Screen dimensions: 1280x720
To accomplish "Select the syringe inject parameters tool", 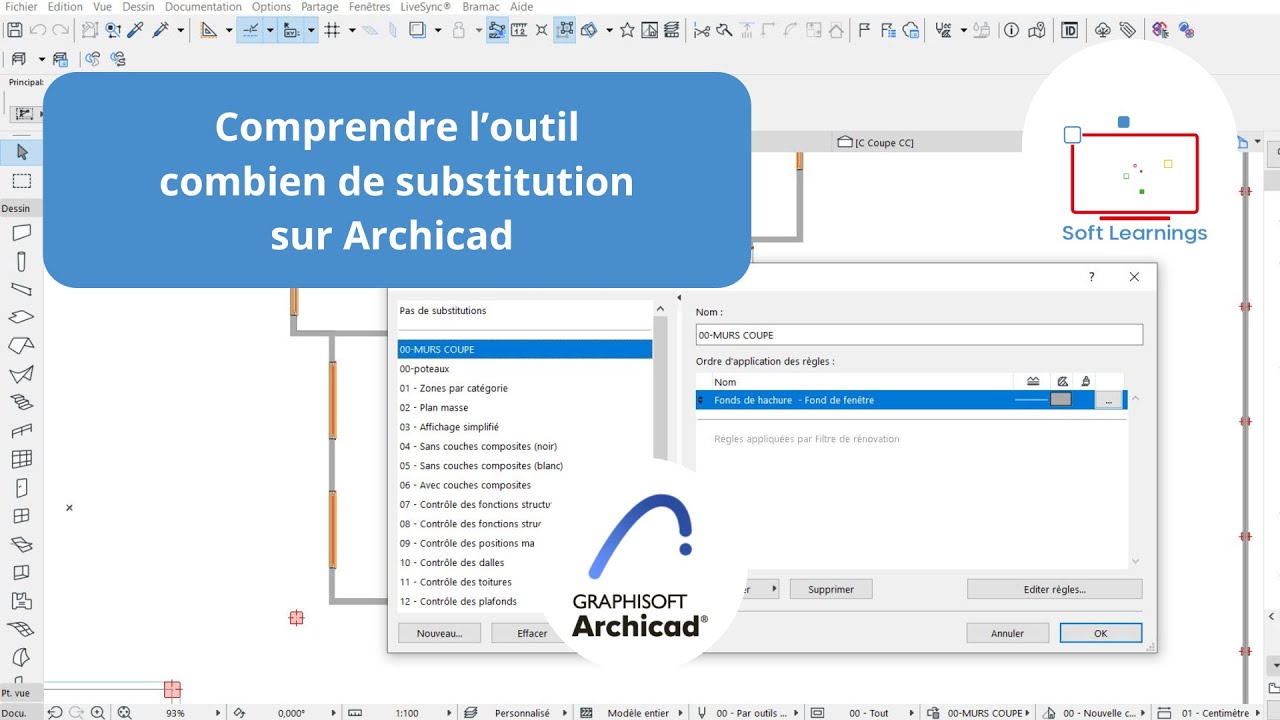I will pos(161,30).
